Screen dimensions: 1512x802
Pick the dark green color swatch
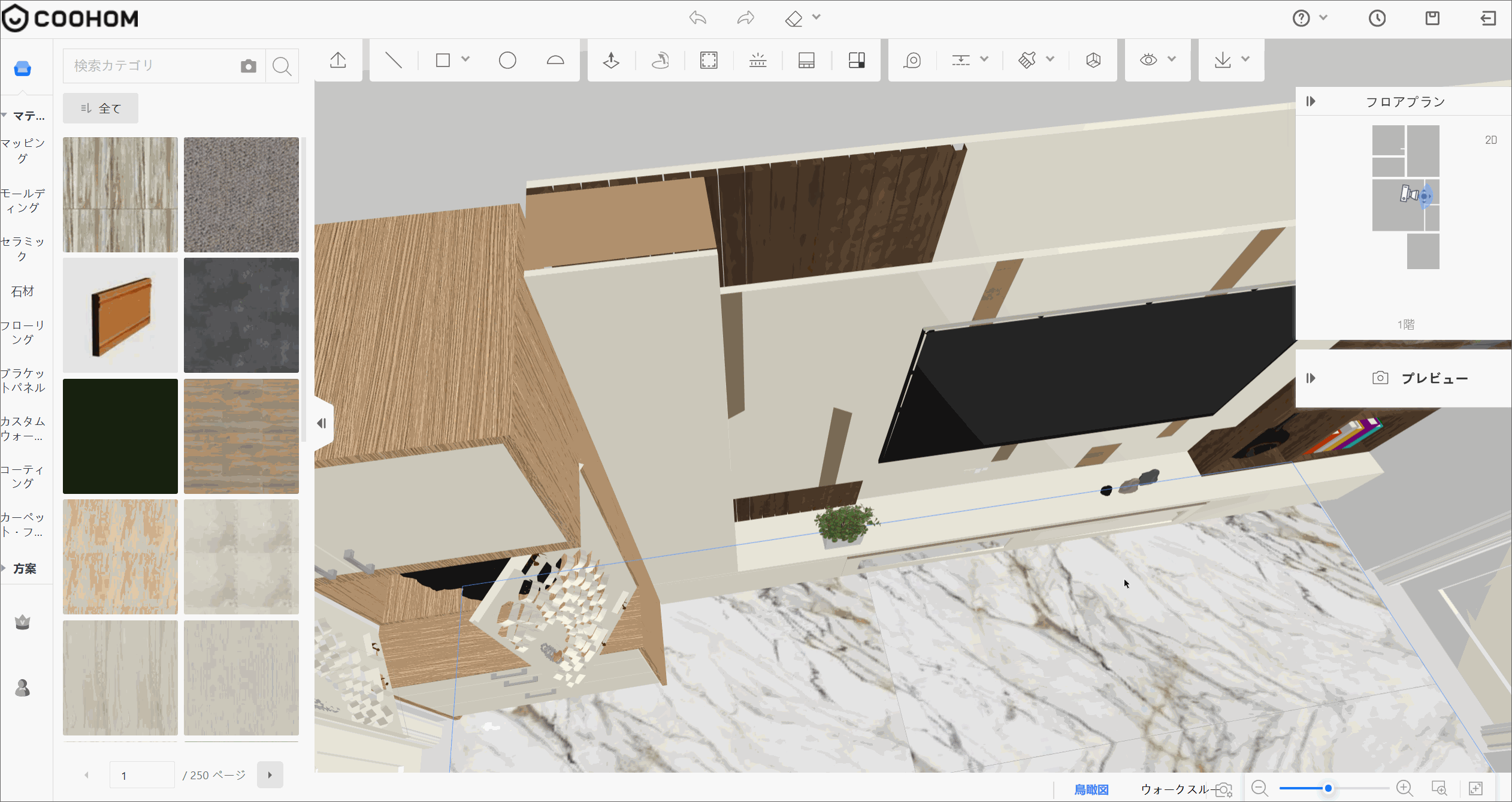[120, 436]
